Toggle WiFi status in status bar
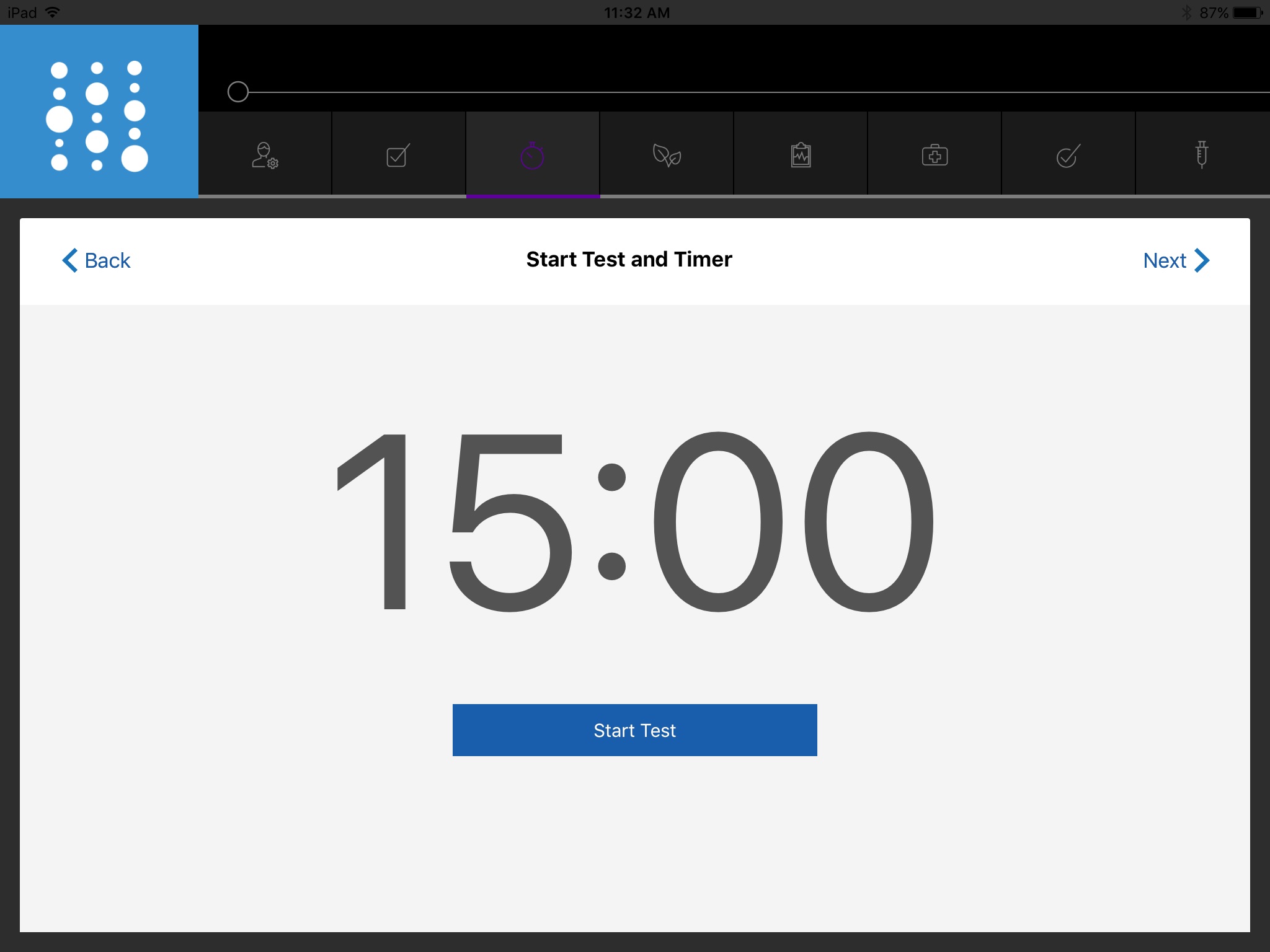Image resolution: width=1270 pixels, height=952 pixels. 55,12
